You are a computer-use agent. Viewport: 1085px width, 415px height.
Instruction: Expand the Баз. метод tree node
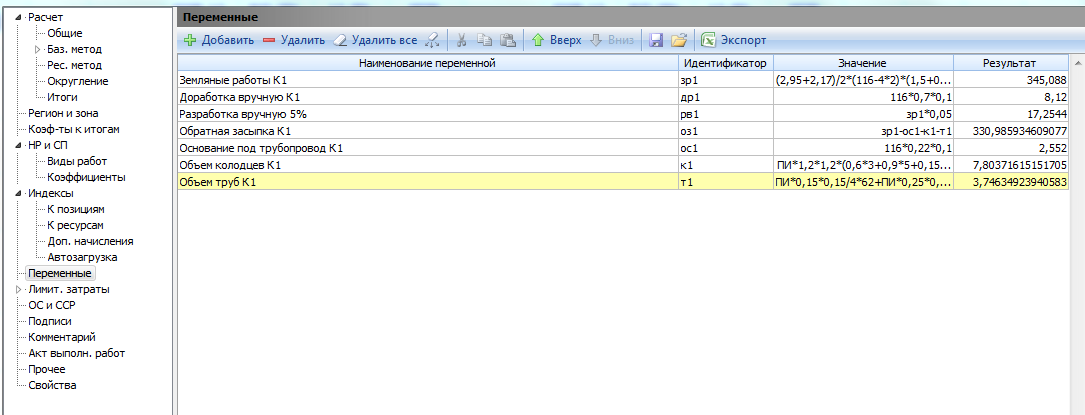click(x=38, y=49)
